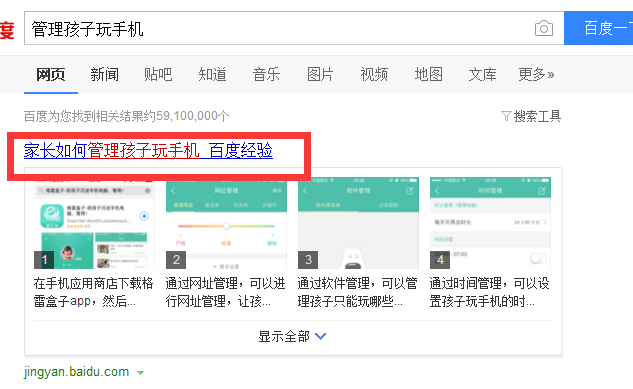This screenshot has height=389, width=633.
Task: Go to the 地图 tab
Action: (x=429, y=75)
